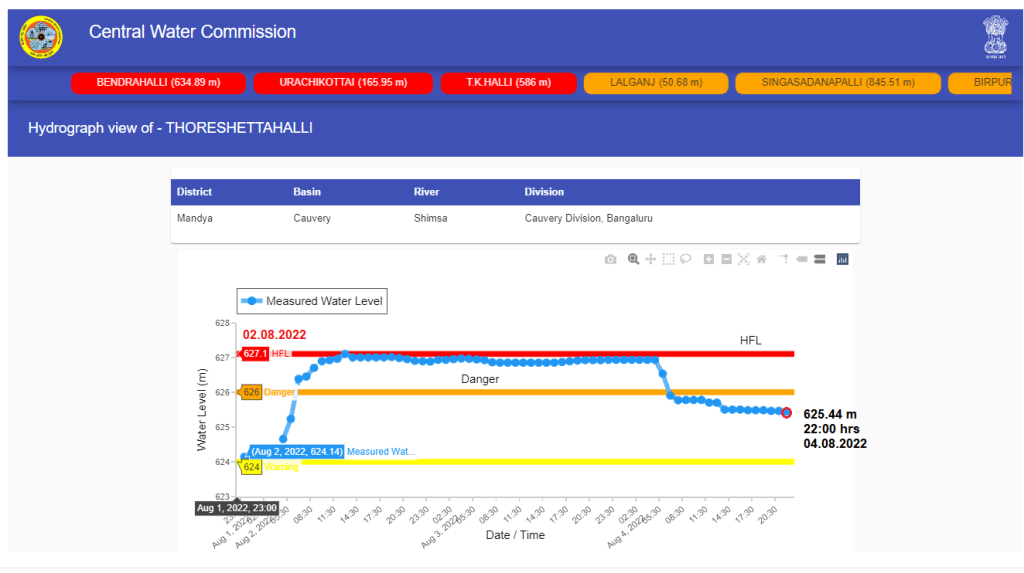Viewport: 1024px width, 573px height.
Task: Toggle Measured Water Level legend entry
Action: coord(312,300)
